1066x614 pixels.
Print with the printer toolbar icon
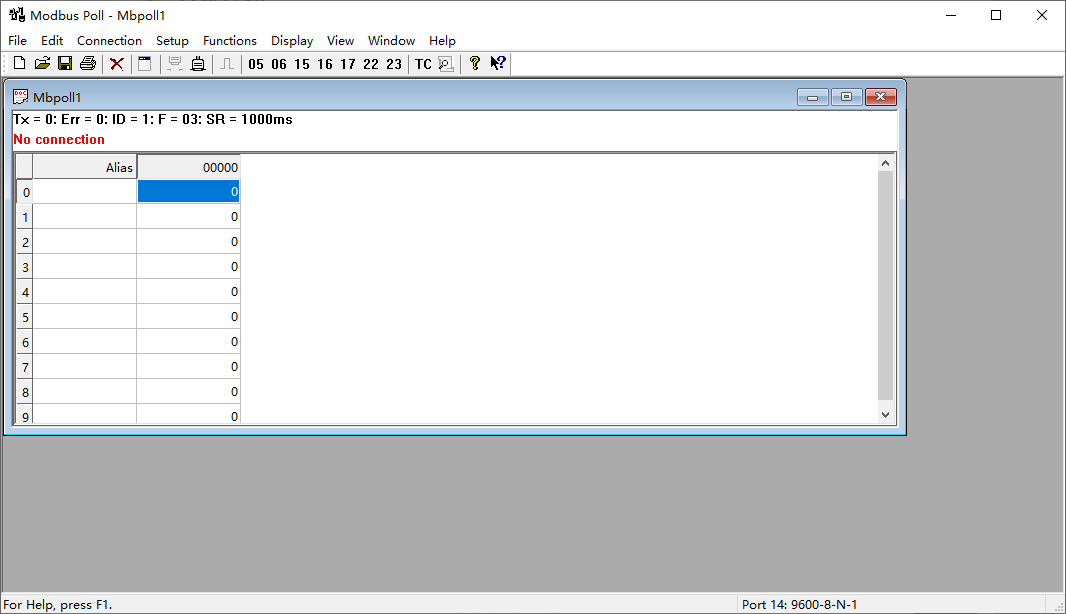[88, 64]
